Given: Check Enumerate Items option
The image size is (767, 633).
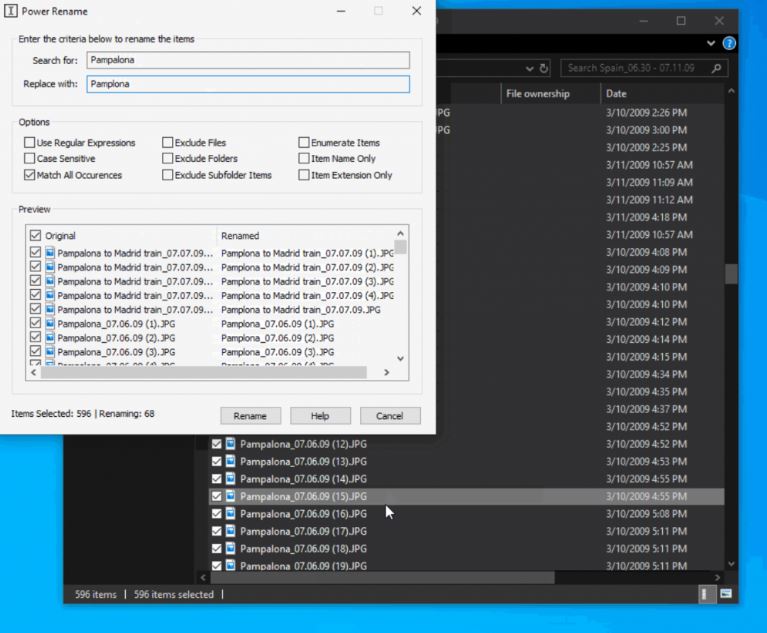Looking at the screenshot, I should (x=304, y=142).
